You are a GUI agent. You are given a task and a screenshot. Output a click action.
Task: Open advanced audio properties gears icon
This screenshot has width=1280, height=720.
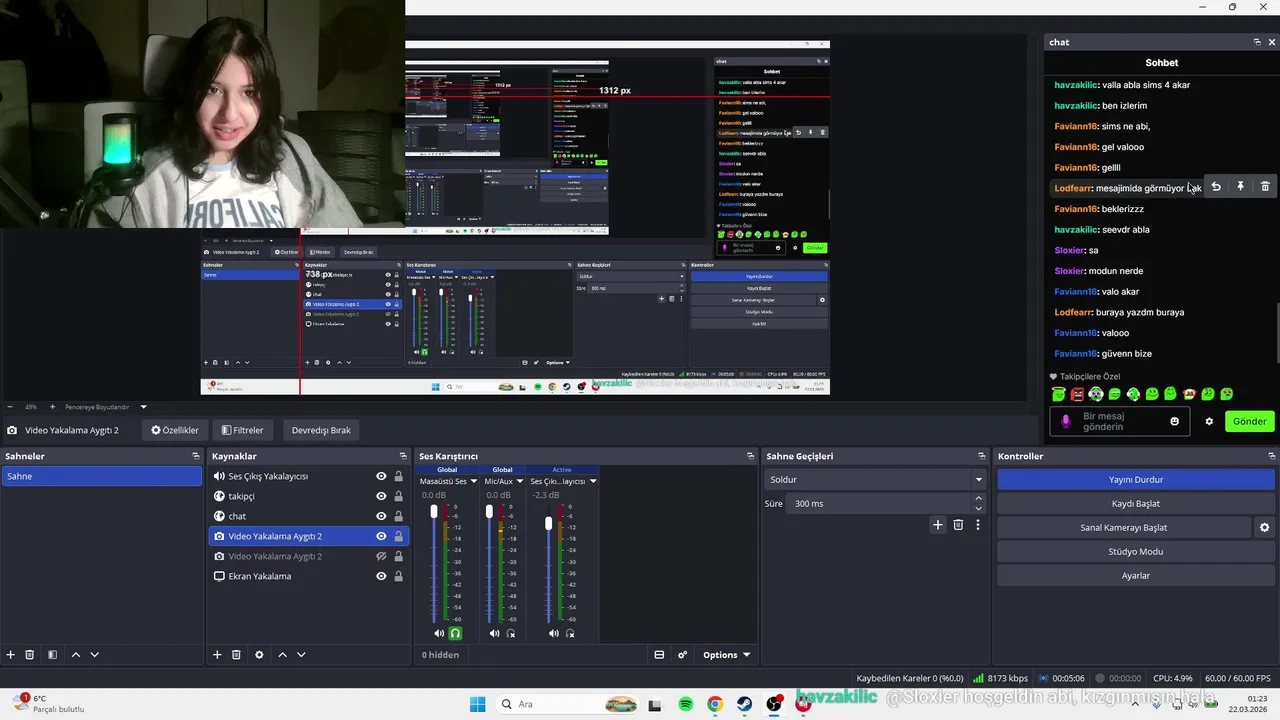683,655
